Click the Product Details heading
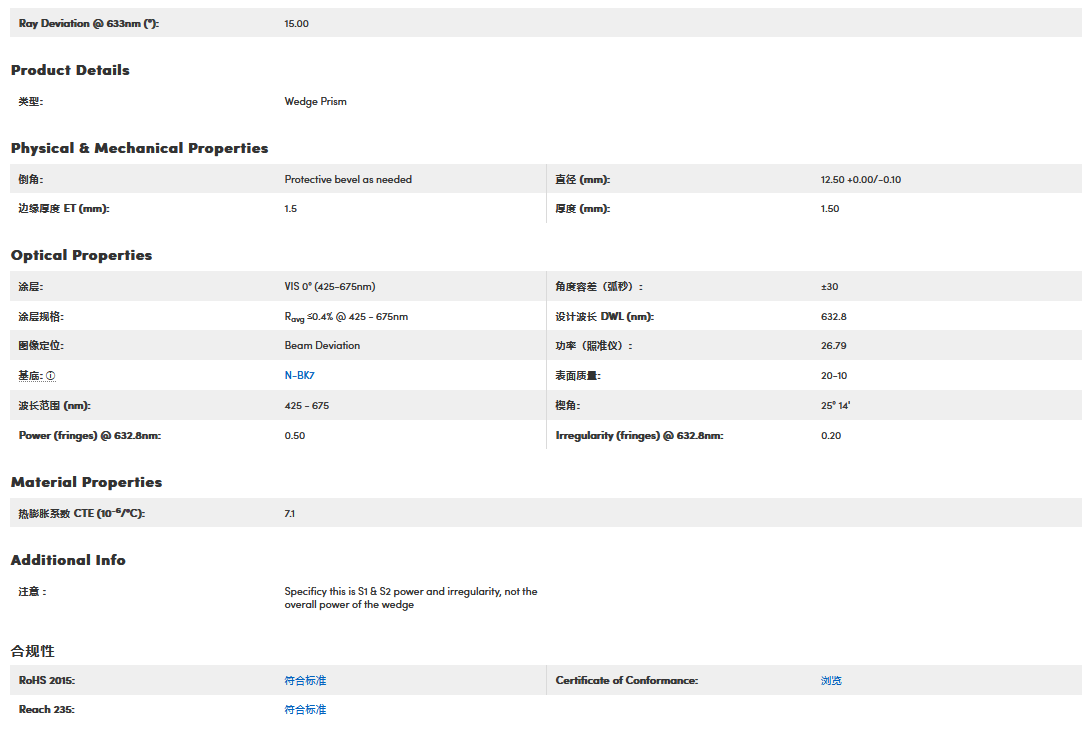 pyautogui.click(x=70, y=70)
